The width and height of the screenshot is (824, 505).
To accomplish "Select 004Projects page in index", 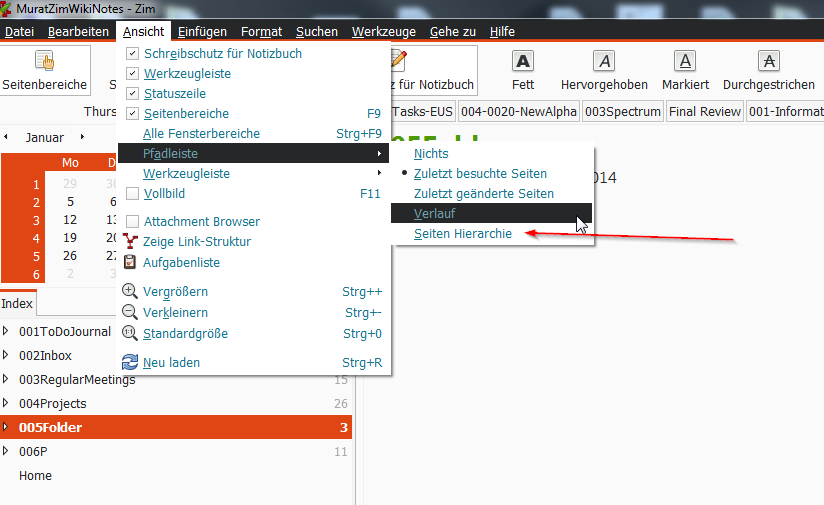I will pyautogui.click(x=53, y=403).
